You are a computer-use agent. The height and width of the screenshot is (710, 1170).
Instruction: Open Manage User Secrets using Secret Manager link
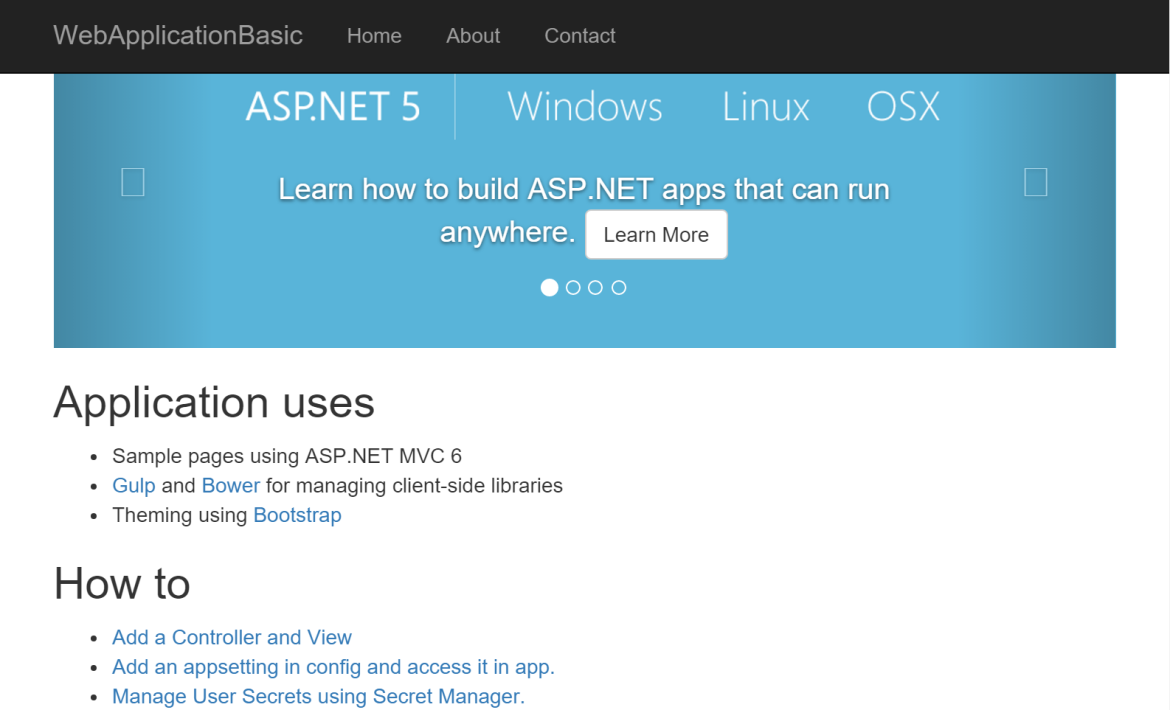[x=318, y=697]
